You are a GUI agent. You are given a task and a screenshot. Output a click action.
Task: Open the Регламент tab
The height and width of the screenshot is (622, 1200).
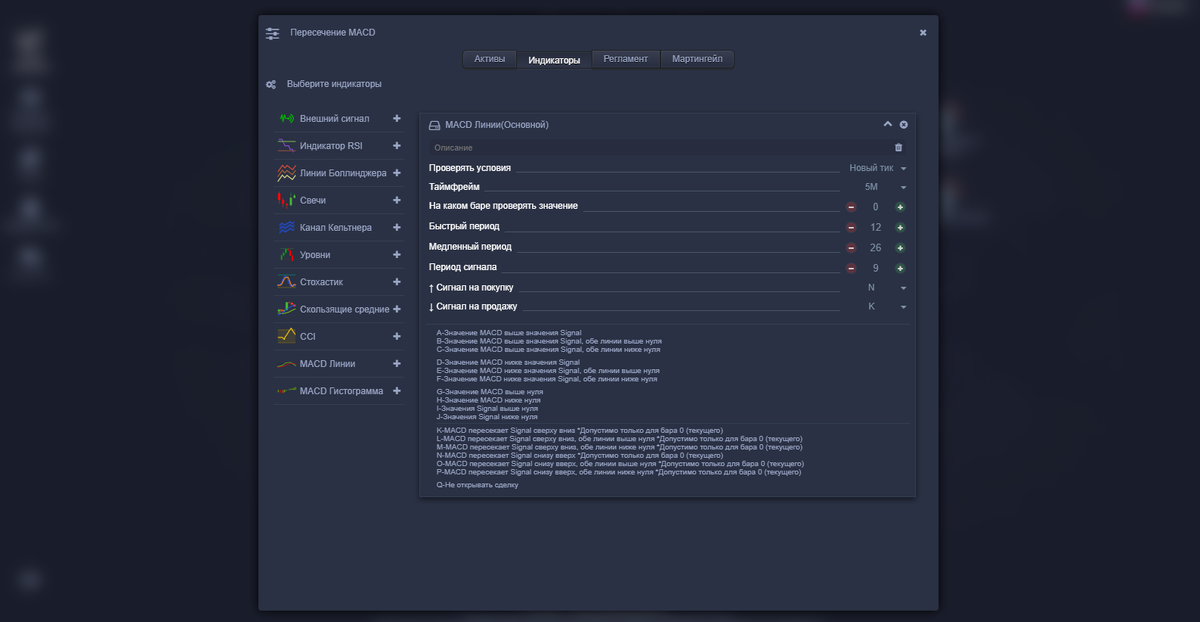click(626, 59)
